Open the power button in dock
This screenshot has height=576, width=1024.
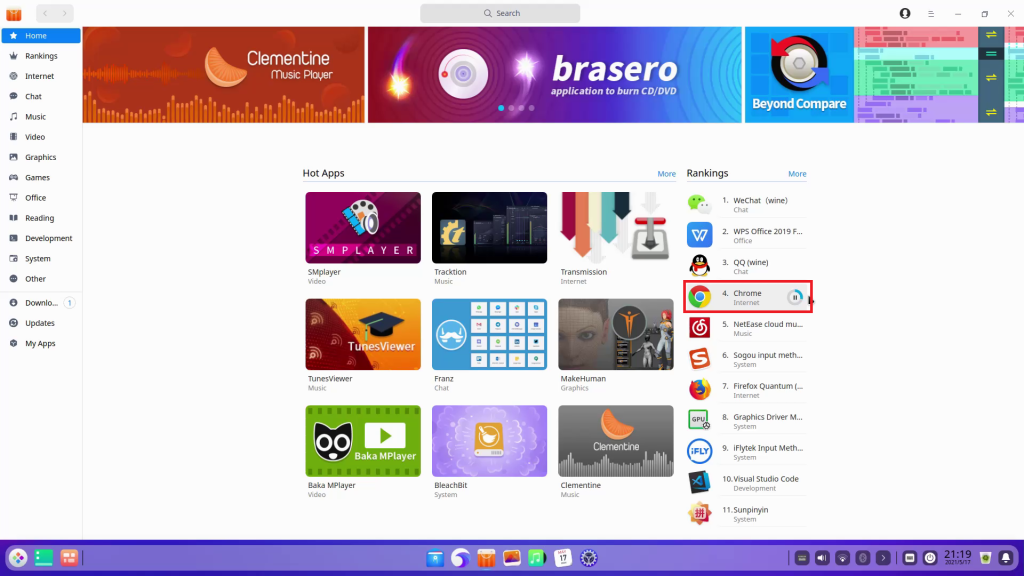click(x=930, y=558)
